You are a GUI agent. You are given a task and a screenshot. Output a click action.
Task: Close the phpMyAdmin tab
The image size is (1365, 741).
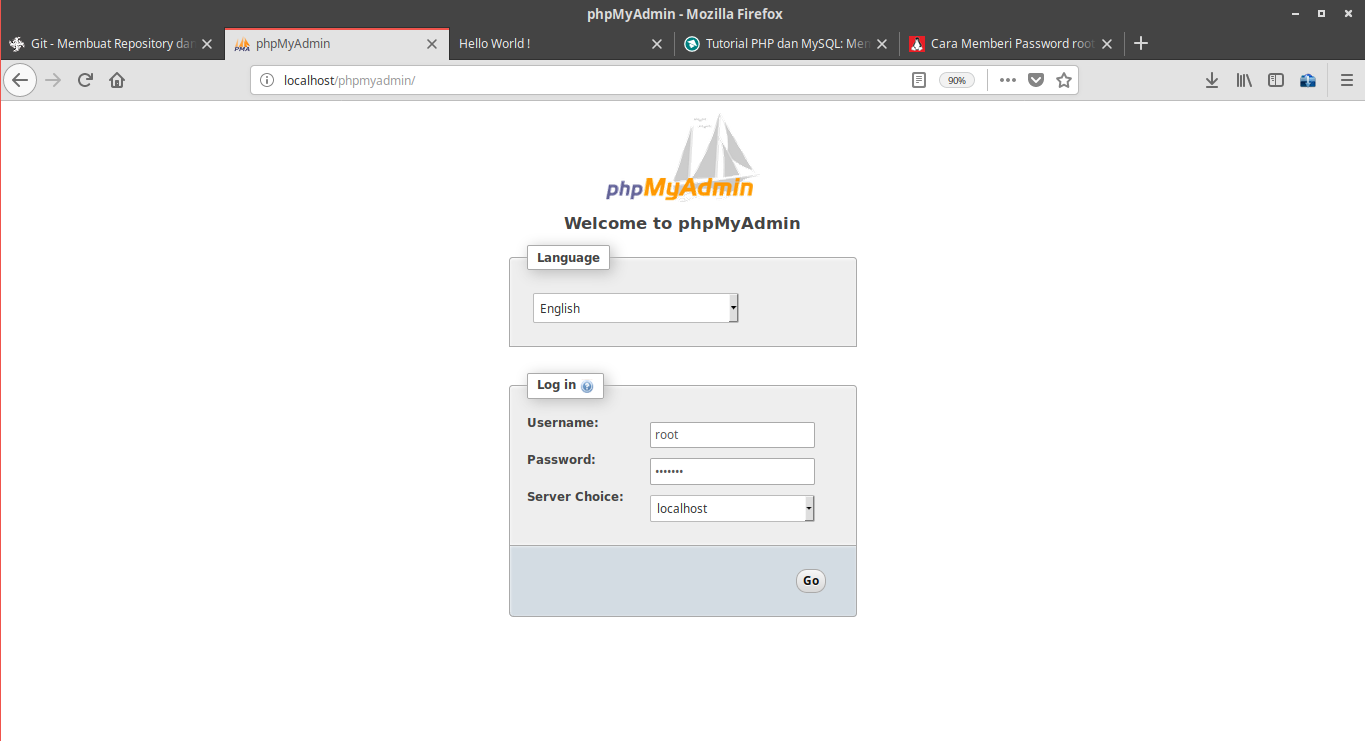click(x=432, y=44)
